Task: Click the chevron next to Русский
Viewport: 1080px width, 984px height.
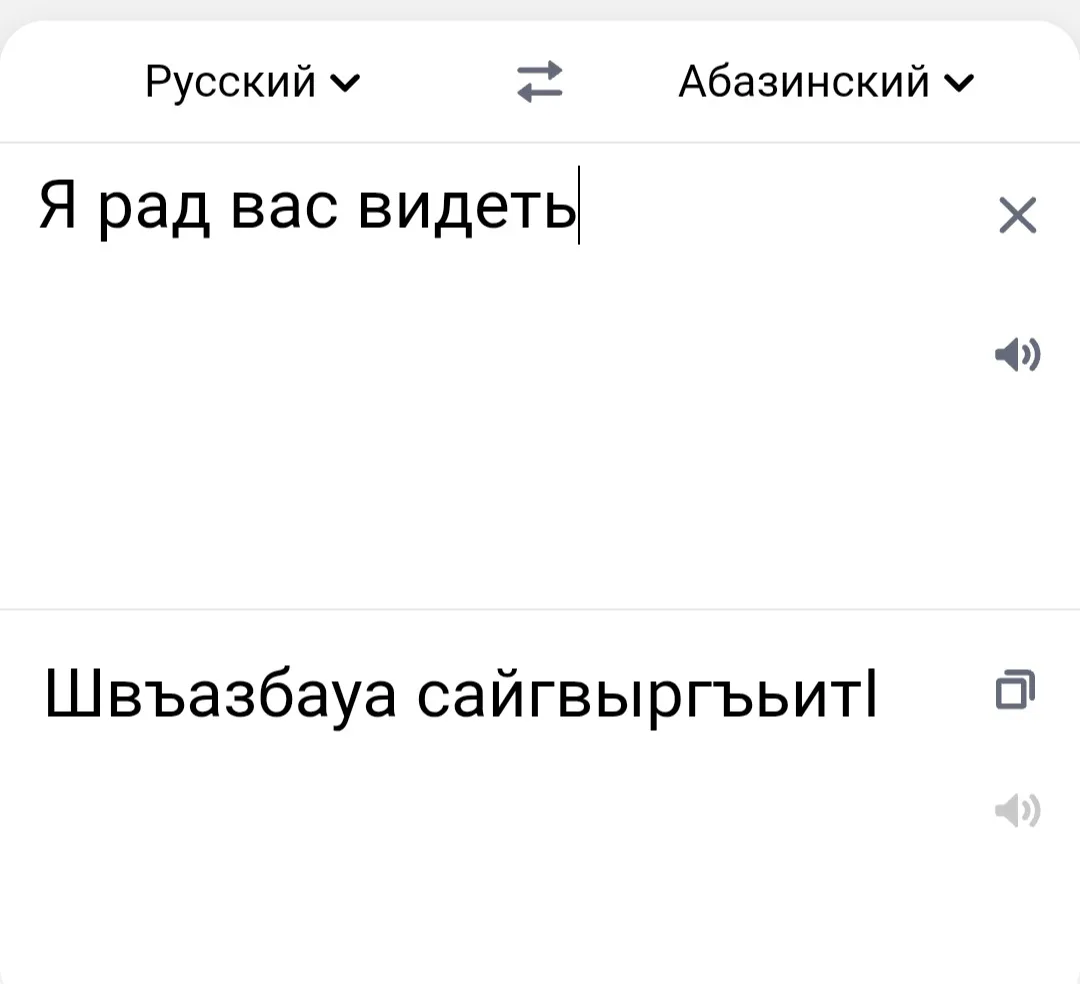Action: pyautogui.click(x=347, y=82)
